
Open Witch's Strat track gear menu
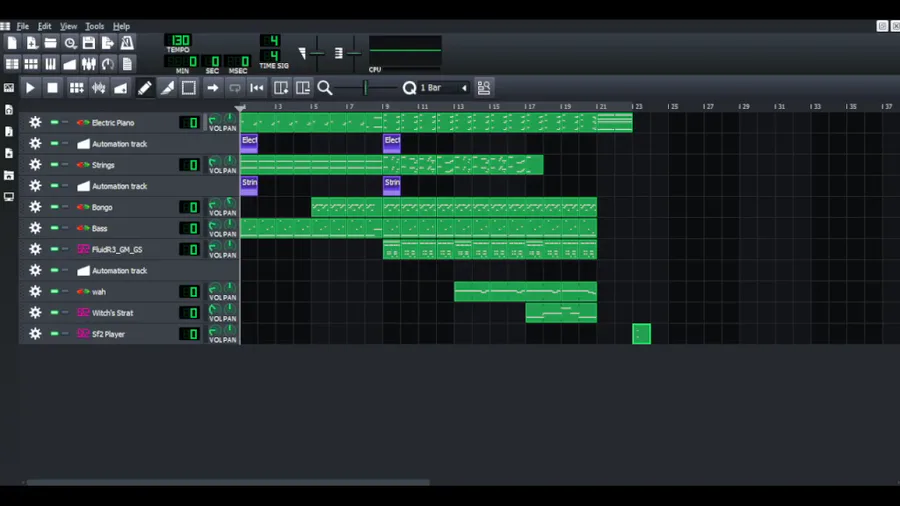point(35,313)
